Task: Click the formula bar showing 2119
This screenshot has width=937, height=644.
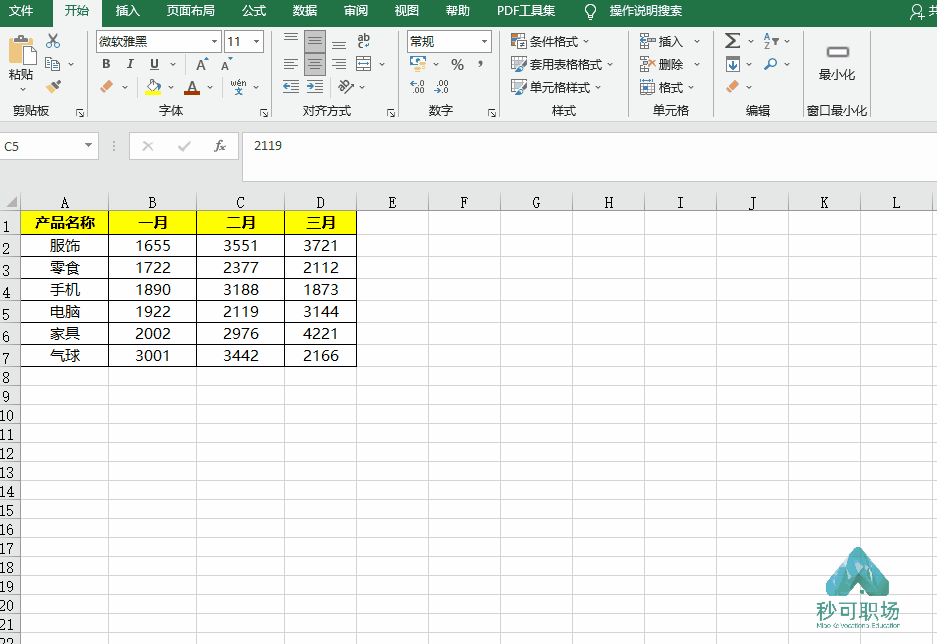Action: pos(589,157)
